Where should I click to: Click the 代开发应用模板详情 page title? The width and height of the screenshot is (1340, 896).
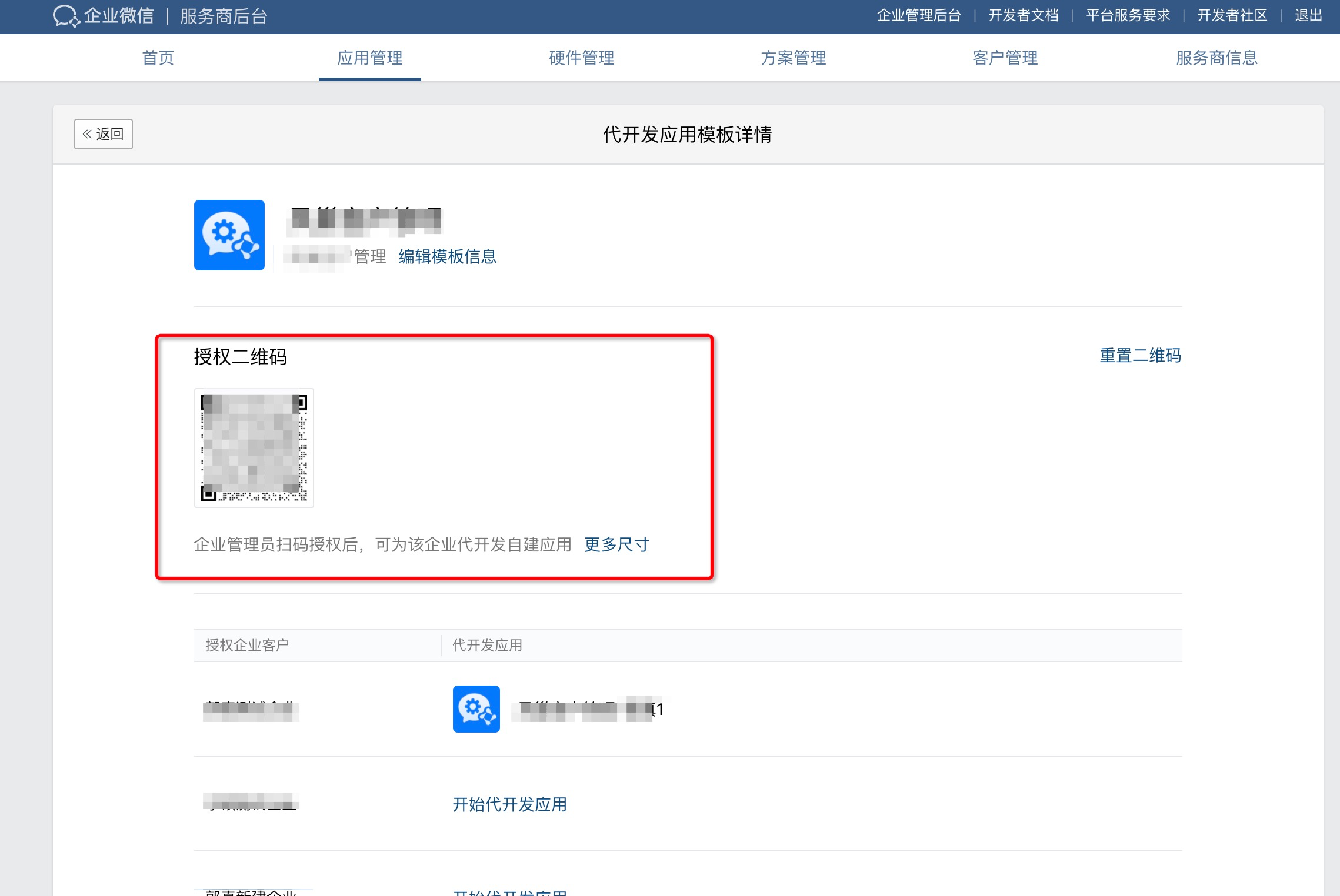688,134
